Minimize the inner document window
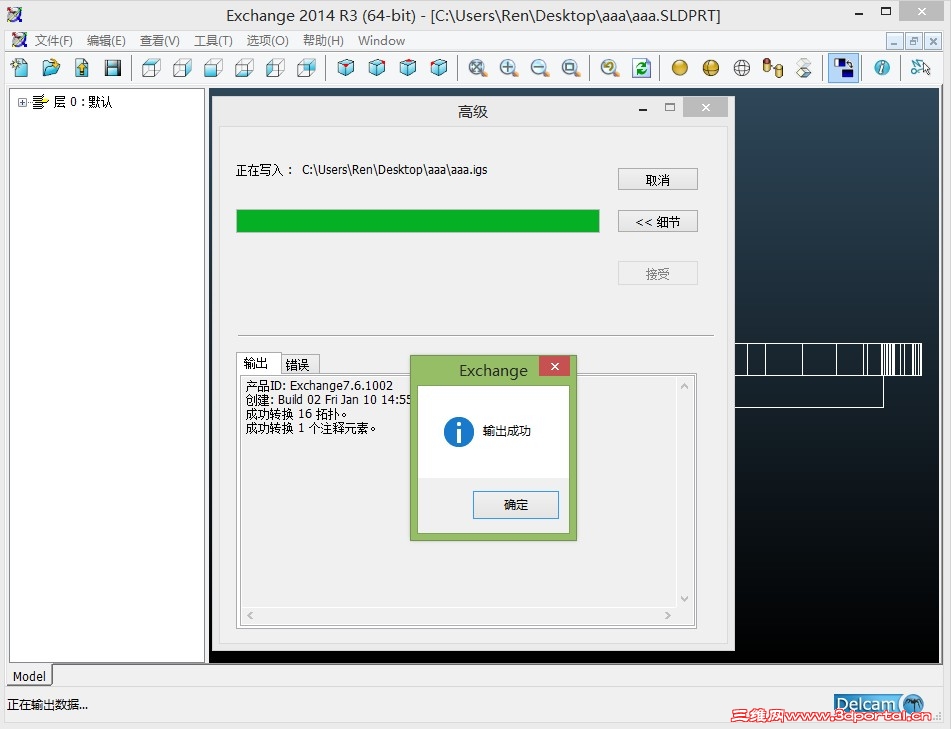The image size is (951, 729). [895, 41]
